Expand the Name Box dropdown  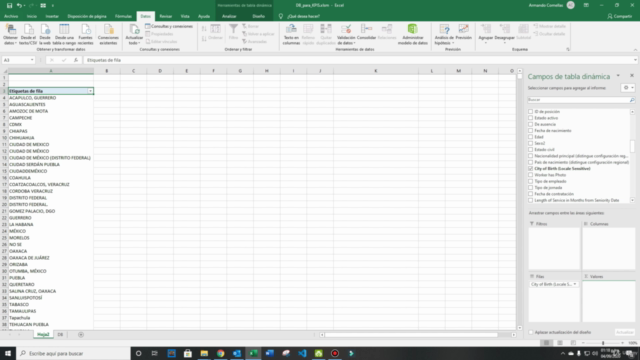pos(32,60)
